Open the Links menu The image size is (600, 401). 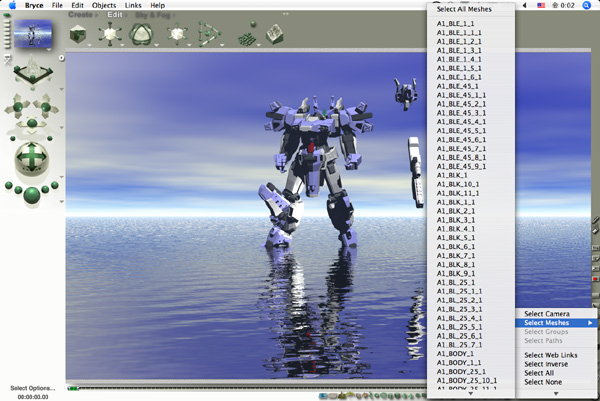(x=133, y=5)
